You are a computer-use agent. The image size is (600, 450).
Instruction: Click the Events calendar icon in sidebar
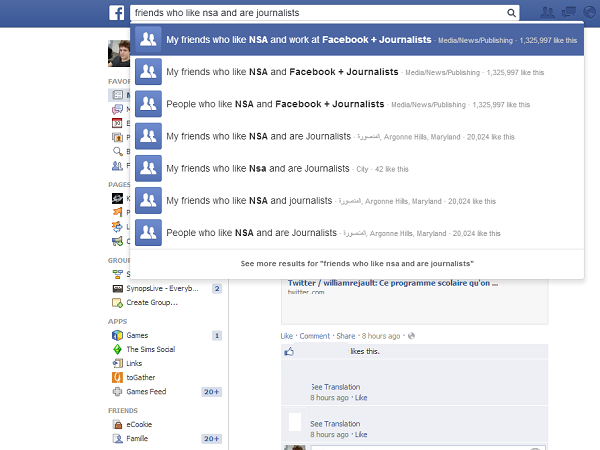pos(117,123)
